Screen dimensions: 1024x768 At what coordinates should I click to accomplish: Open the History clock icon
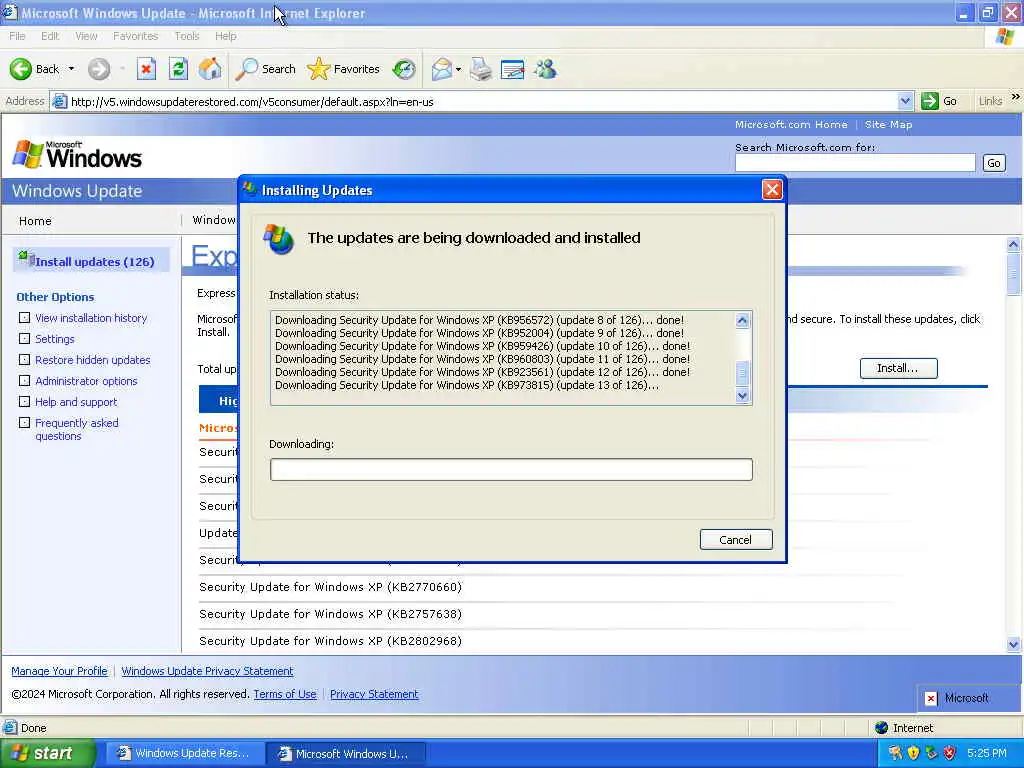point(404,69)
